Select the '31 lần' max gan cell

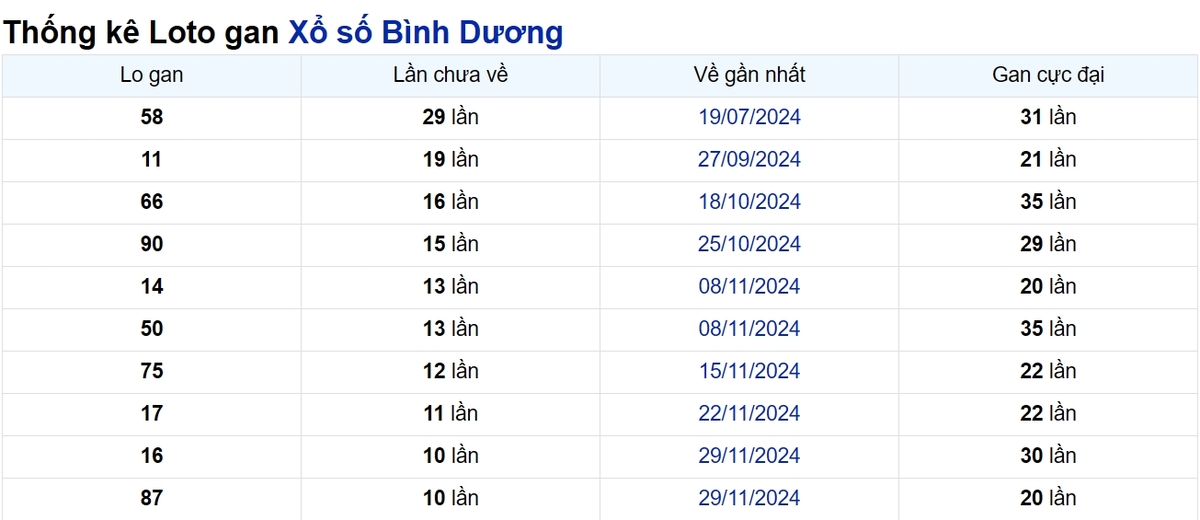click(x=1048, y=117)
